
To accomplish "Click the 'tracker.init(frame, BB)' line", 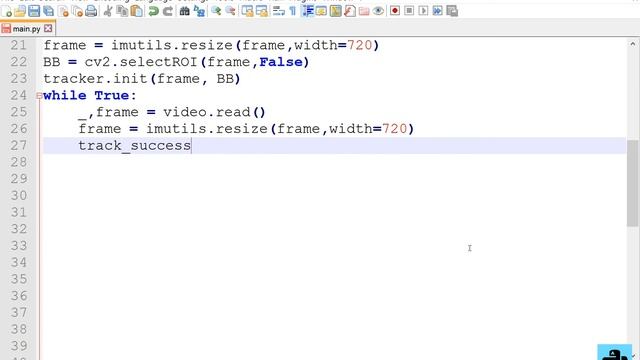I will coord(142,79).
